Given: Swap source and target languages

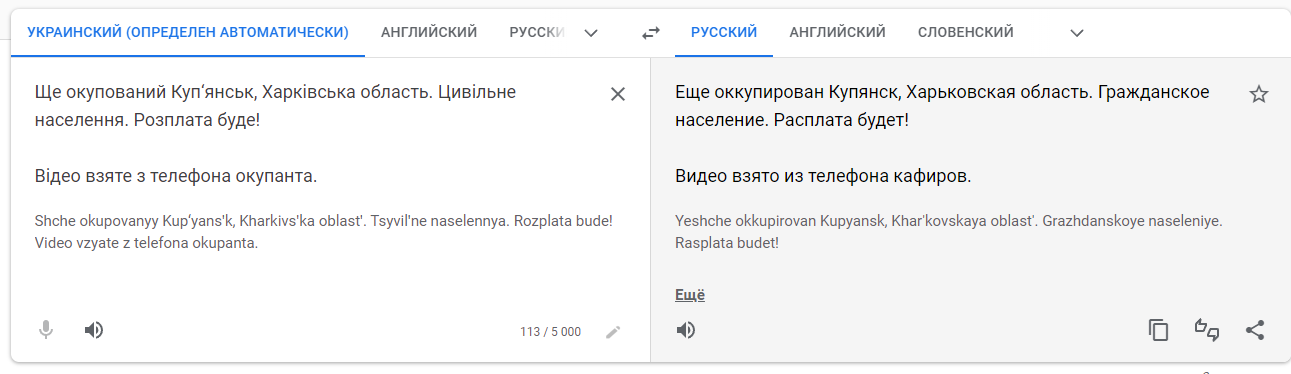Looking at the screenshot, I should pyautogui.click(x=651, y=33).
